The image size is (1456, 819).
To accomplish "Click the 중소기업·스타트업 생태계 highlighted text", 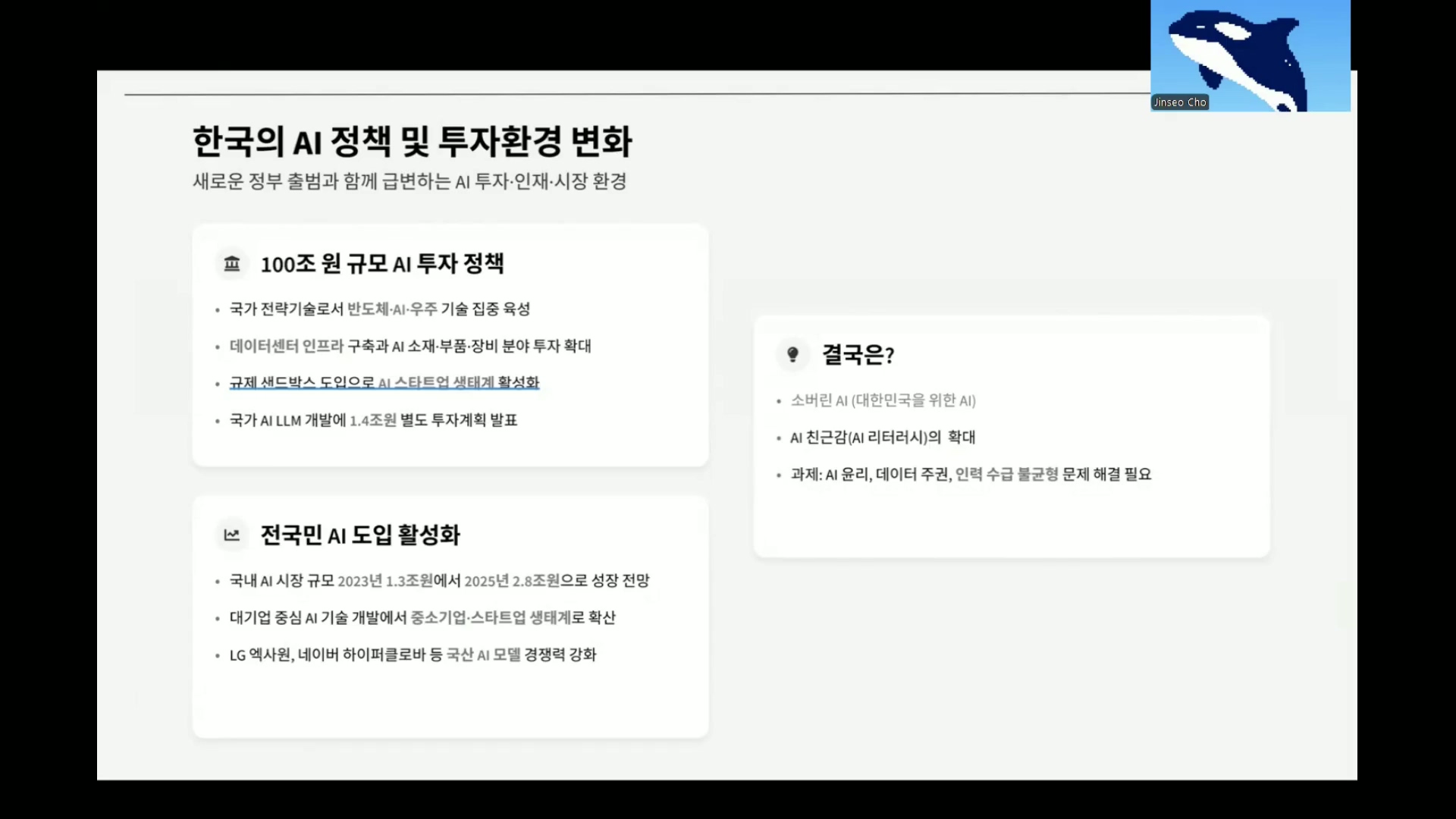I will [490, 618].
